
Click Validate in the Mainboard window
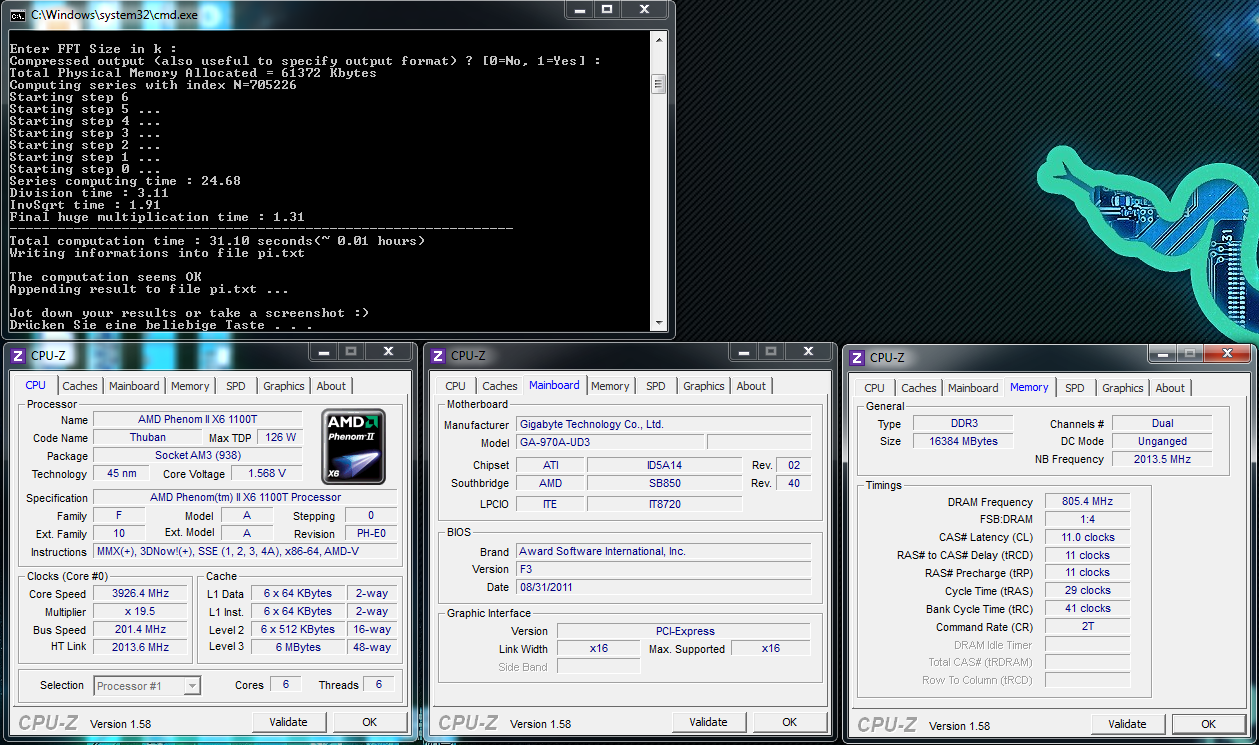(709, 722)
